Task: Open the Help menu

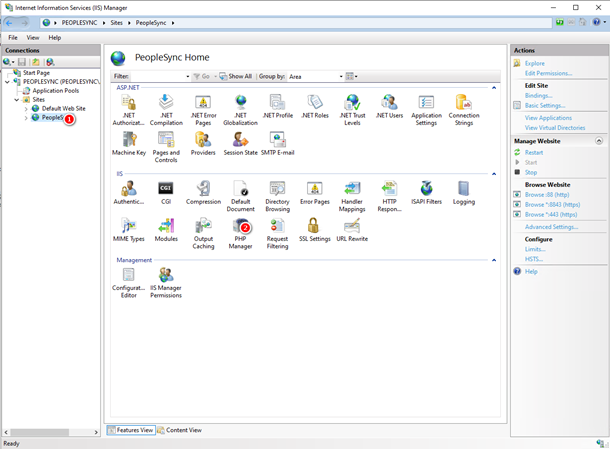Action: (x=54, y=38)
